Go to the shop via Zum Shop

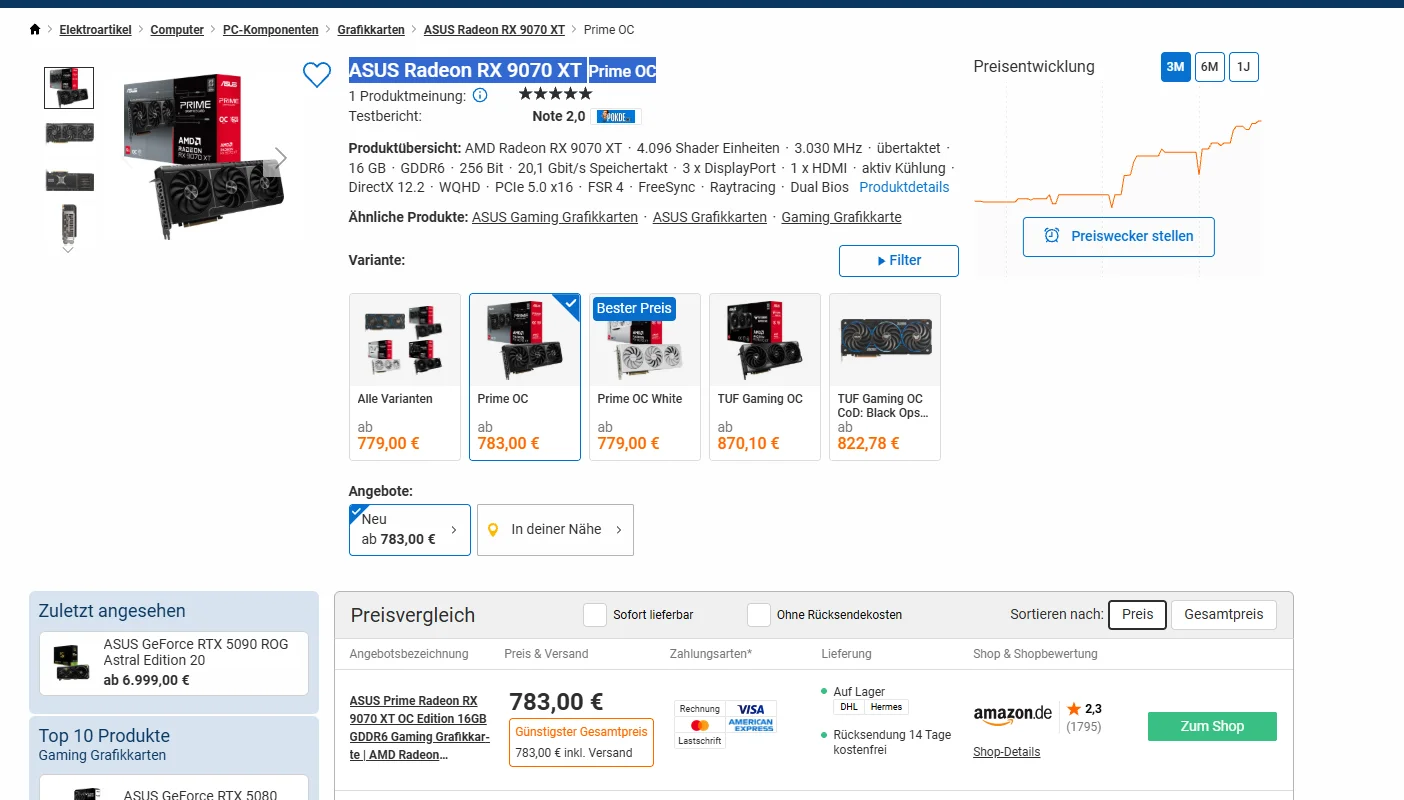point(1212,726)
